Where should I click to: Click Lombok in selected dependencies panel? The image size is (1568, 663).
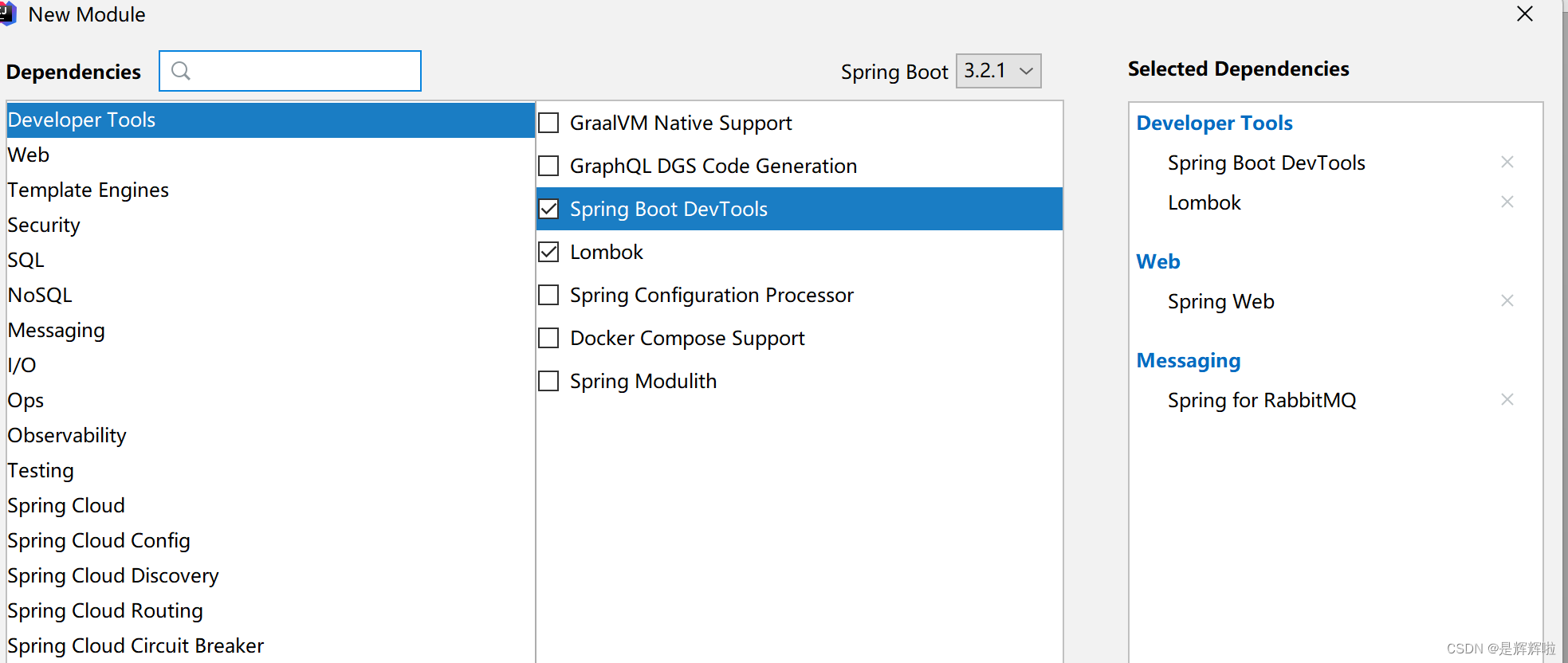click(1204, 202)
